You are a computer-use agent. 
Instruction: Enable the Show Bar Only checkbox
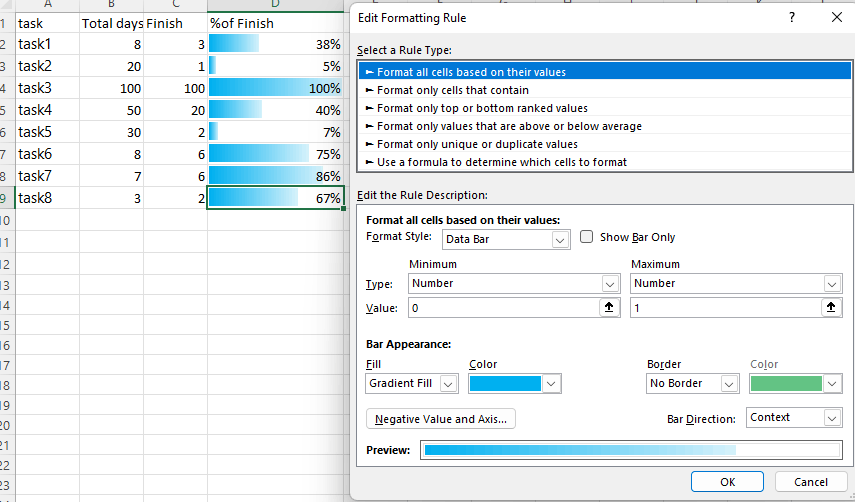(586, 237)
